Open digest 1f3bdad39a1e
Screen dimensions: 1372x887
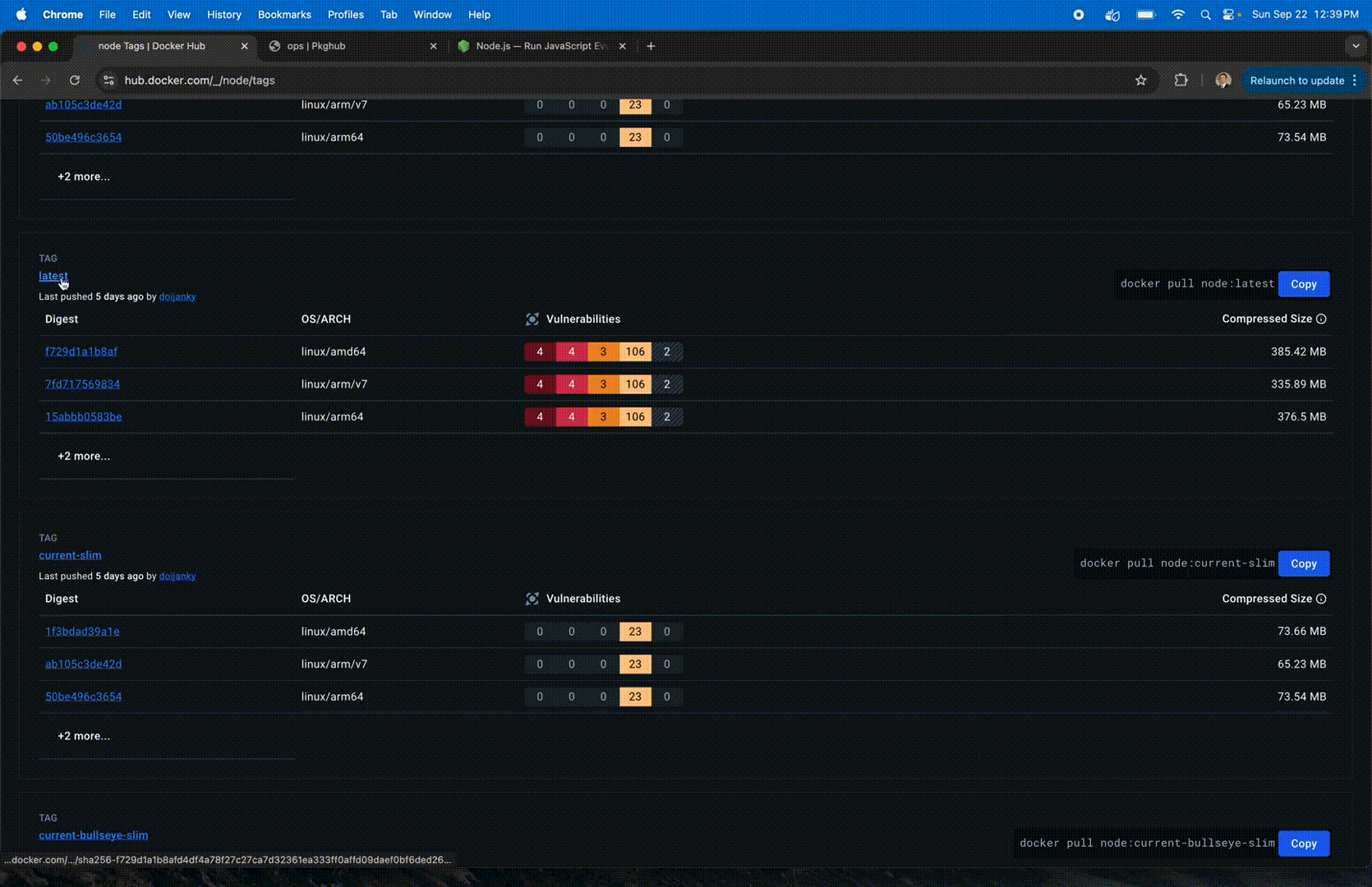click(82, 632)
